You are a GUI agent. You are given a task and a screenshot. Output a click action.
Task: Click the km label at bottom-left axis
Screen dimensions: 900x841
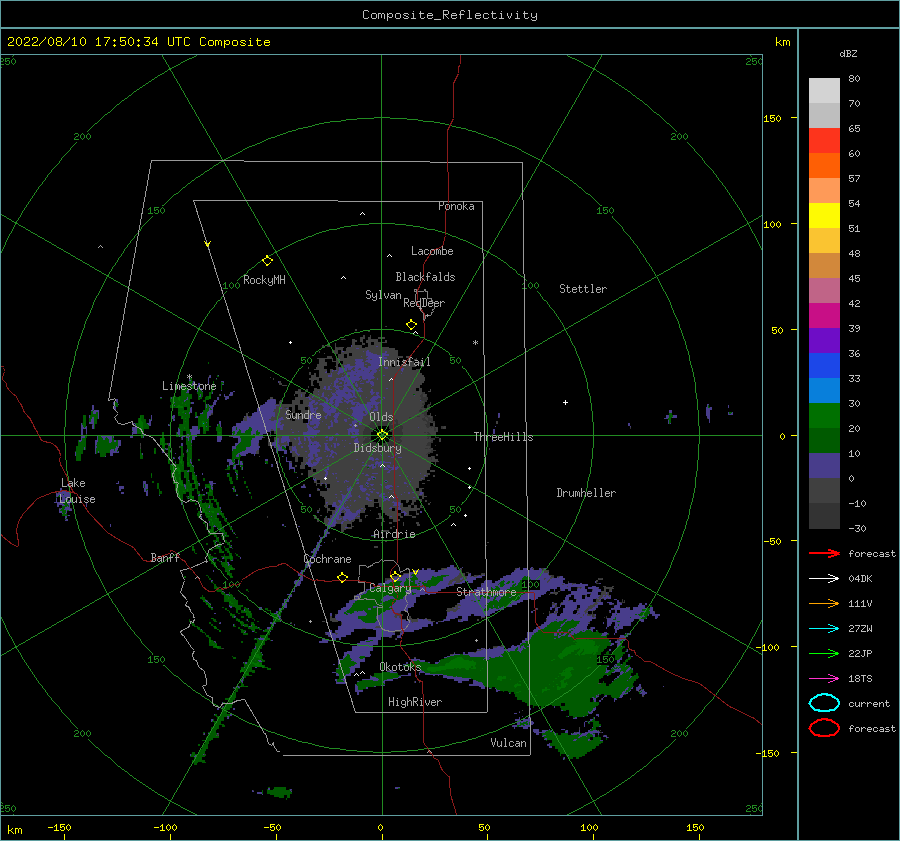pos(14,830)
